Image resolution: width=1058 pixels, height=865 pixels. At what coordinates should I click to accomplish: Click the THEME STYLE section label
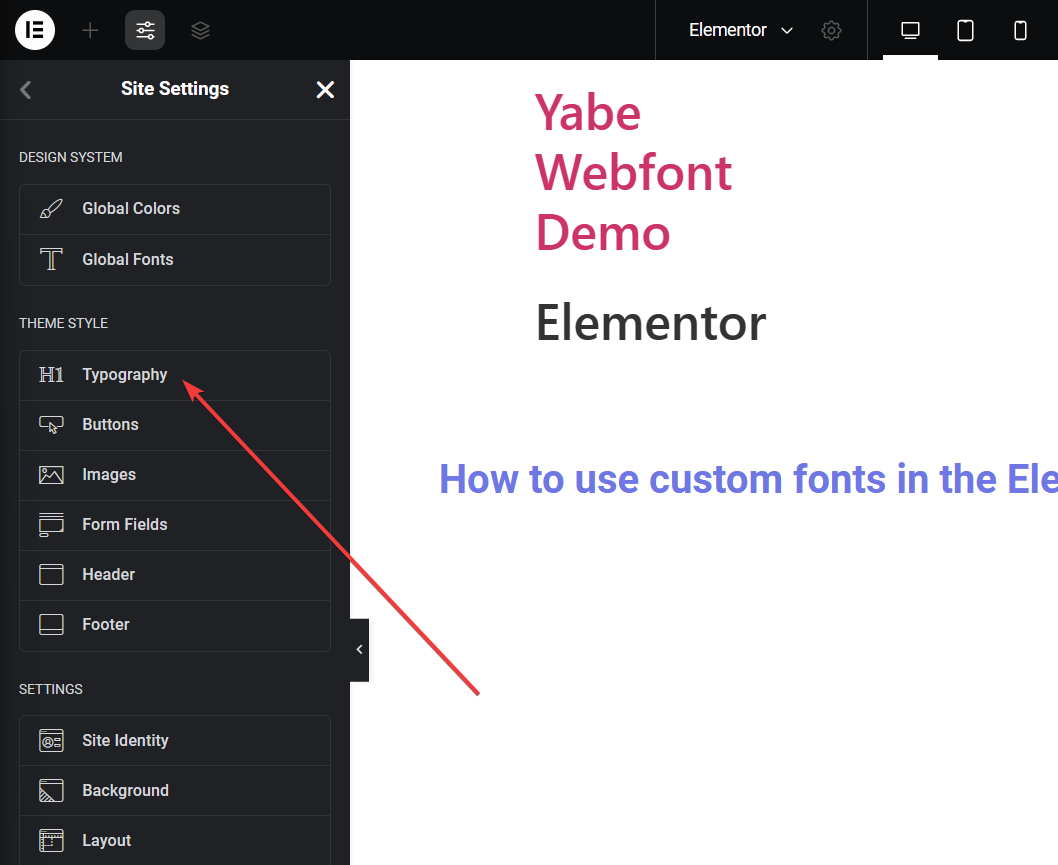pos(63,323)
